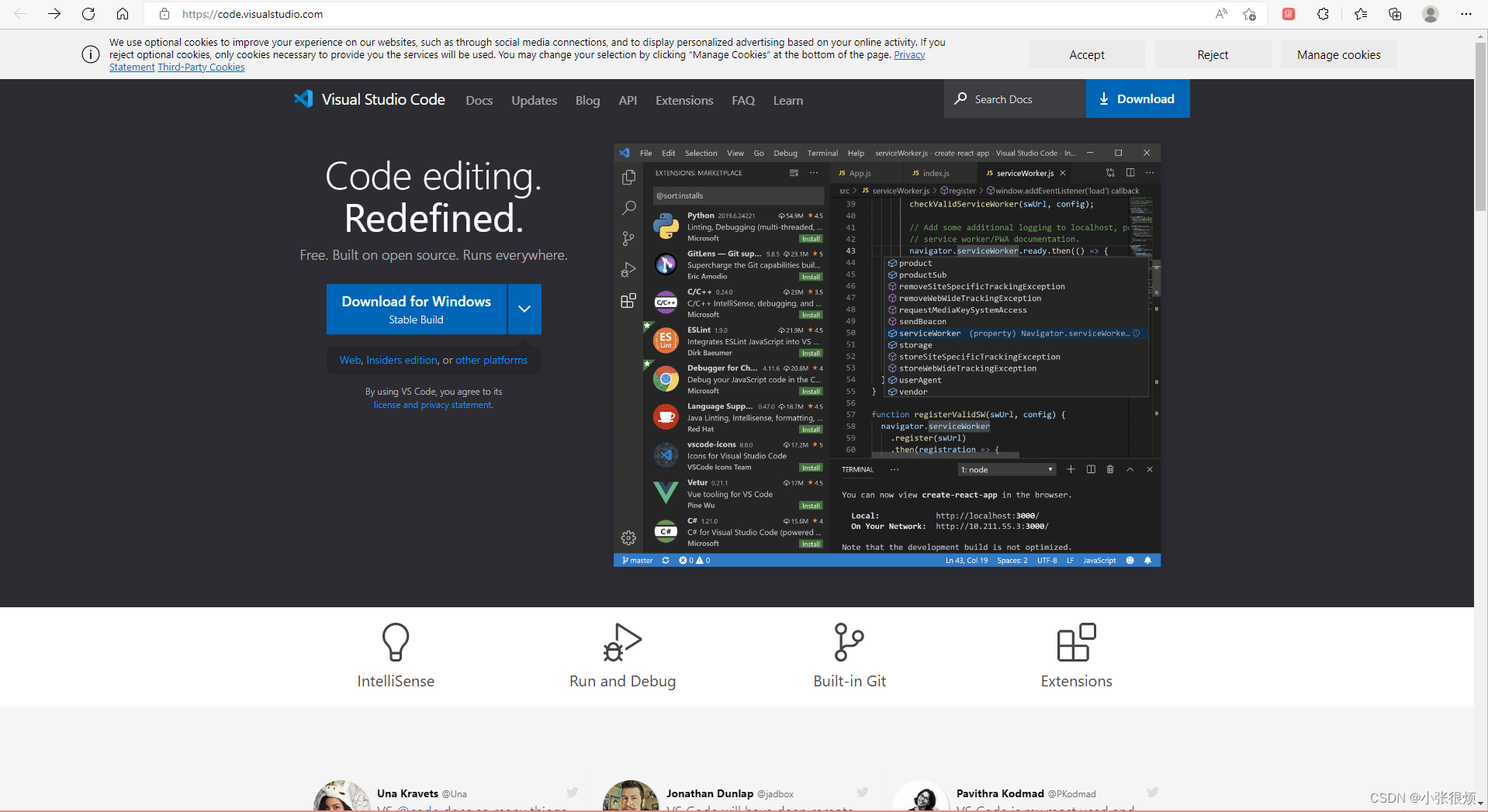Open the Extensions nav item in the header

[684, 101]
